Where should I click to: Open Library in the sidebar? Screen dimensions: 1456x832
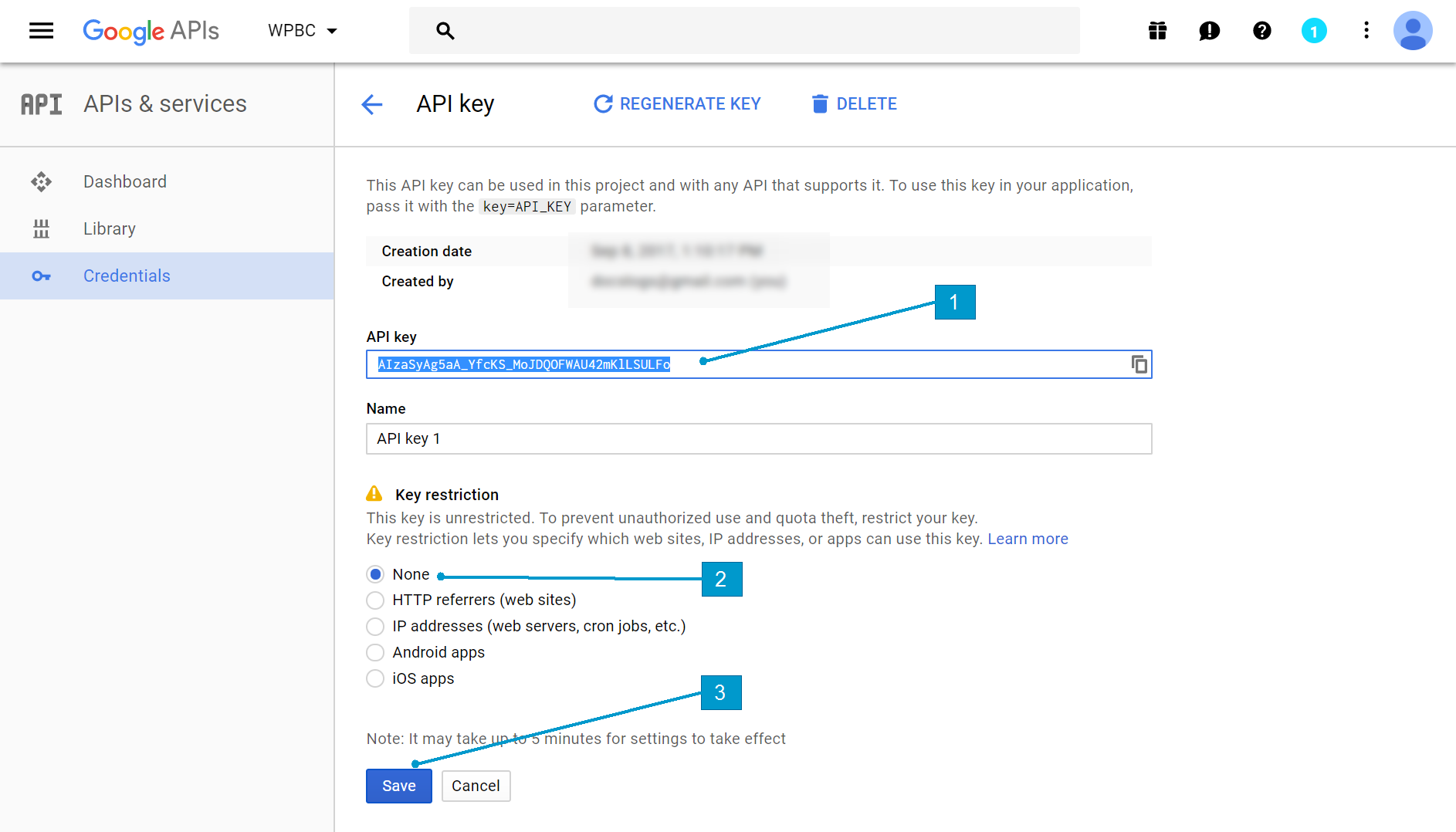tap(110, 229)
